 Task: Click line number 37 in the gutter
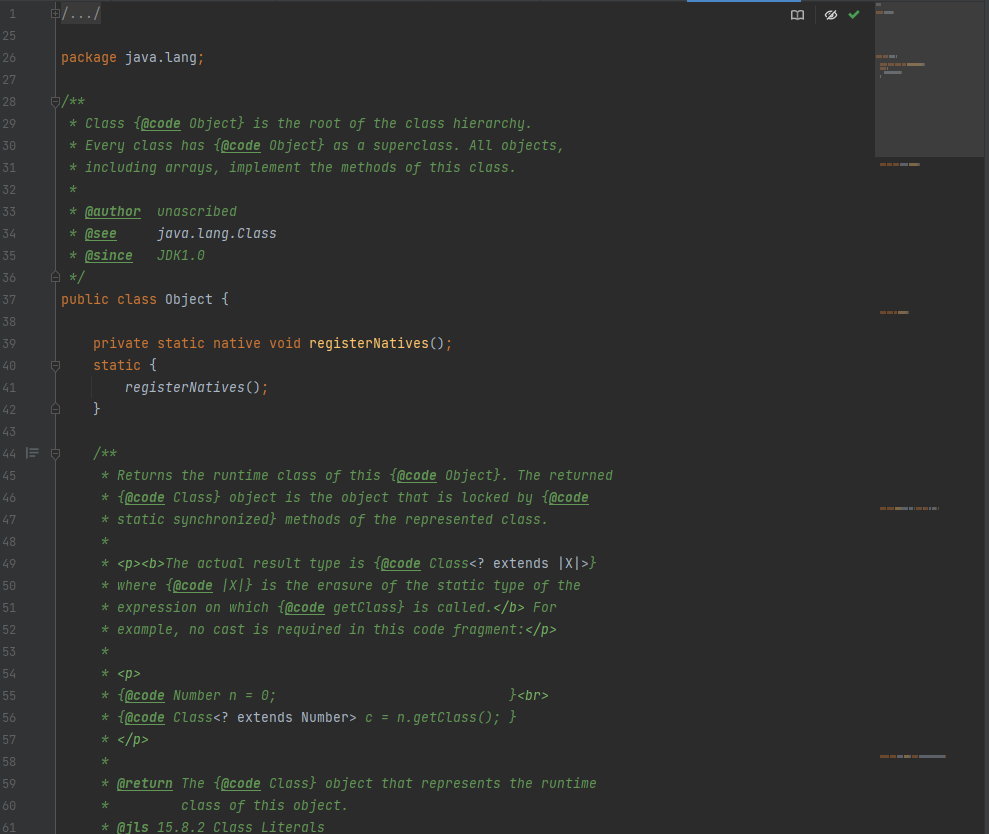coord(9,299)
